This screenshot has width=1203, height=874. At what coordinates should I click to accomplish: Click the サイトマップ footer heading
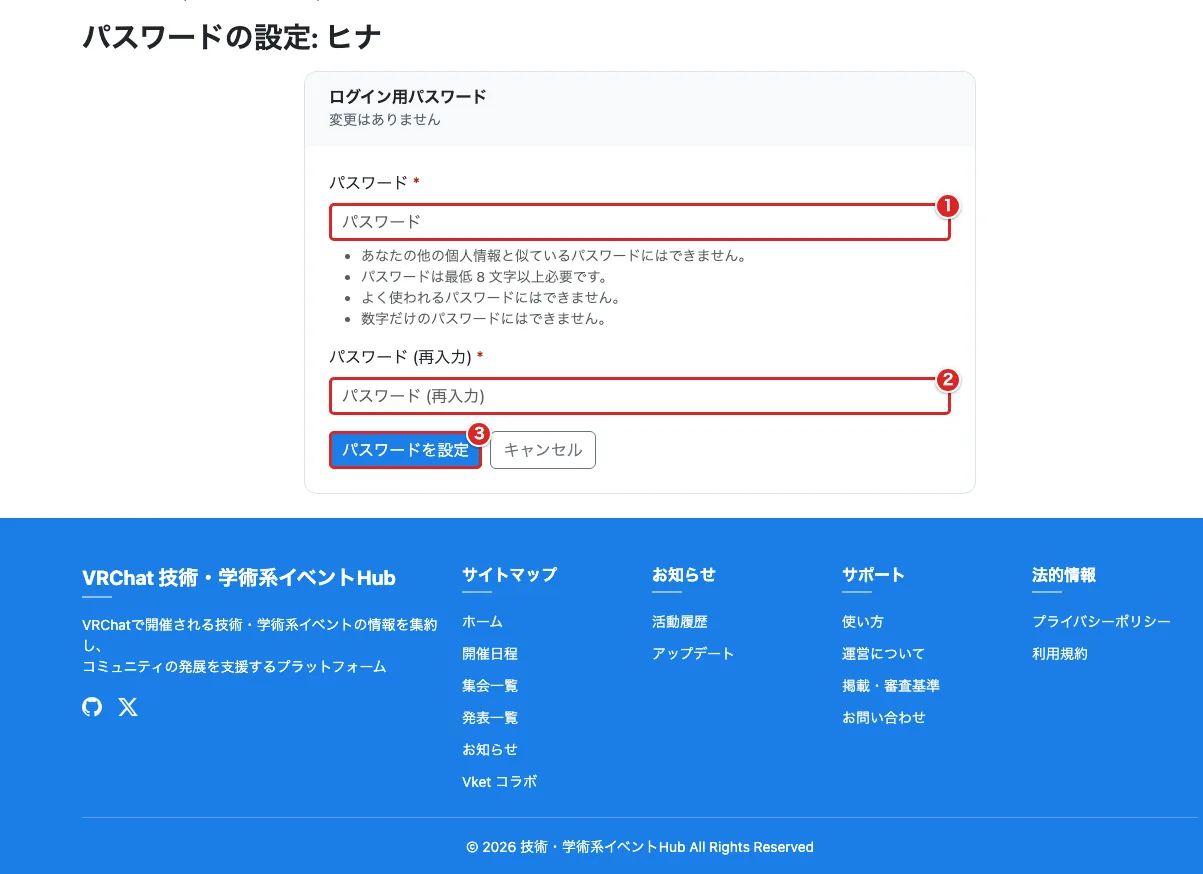pos(509,575)
